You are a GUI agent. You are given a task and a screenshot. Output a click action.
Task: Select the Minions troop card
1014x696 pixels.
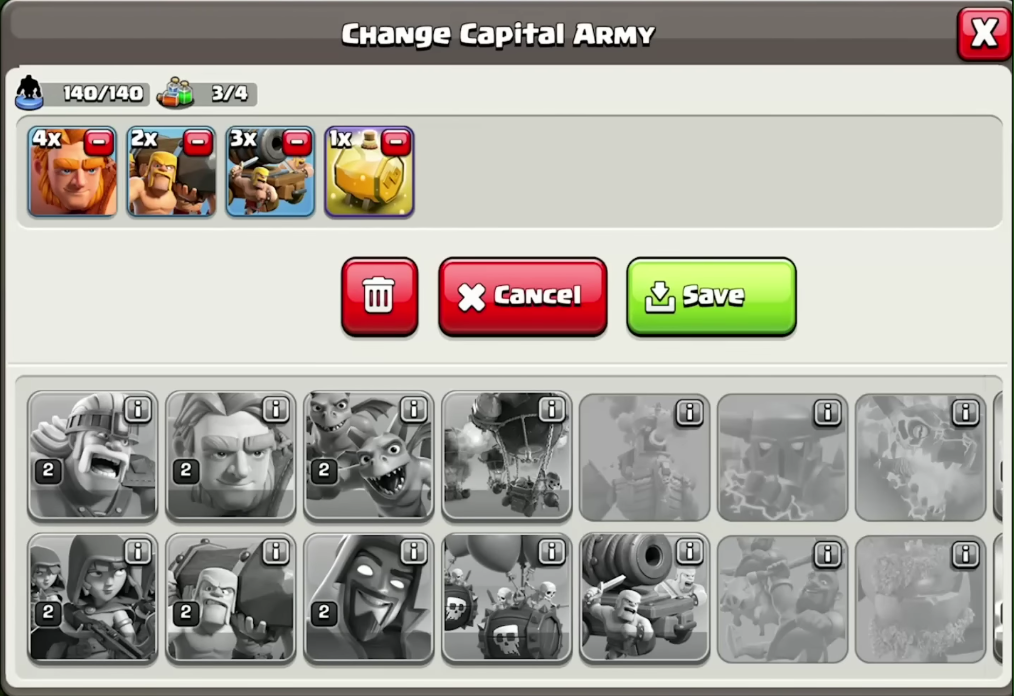[369, 455]
